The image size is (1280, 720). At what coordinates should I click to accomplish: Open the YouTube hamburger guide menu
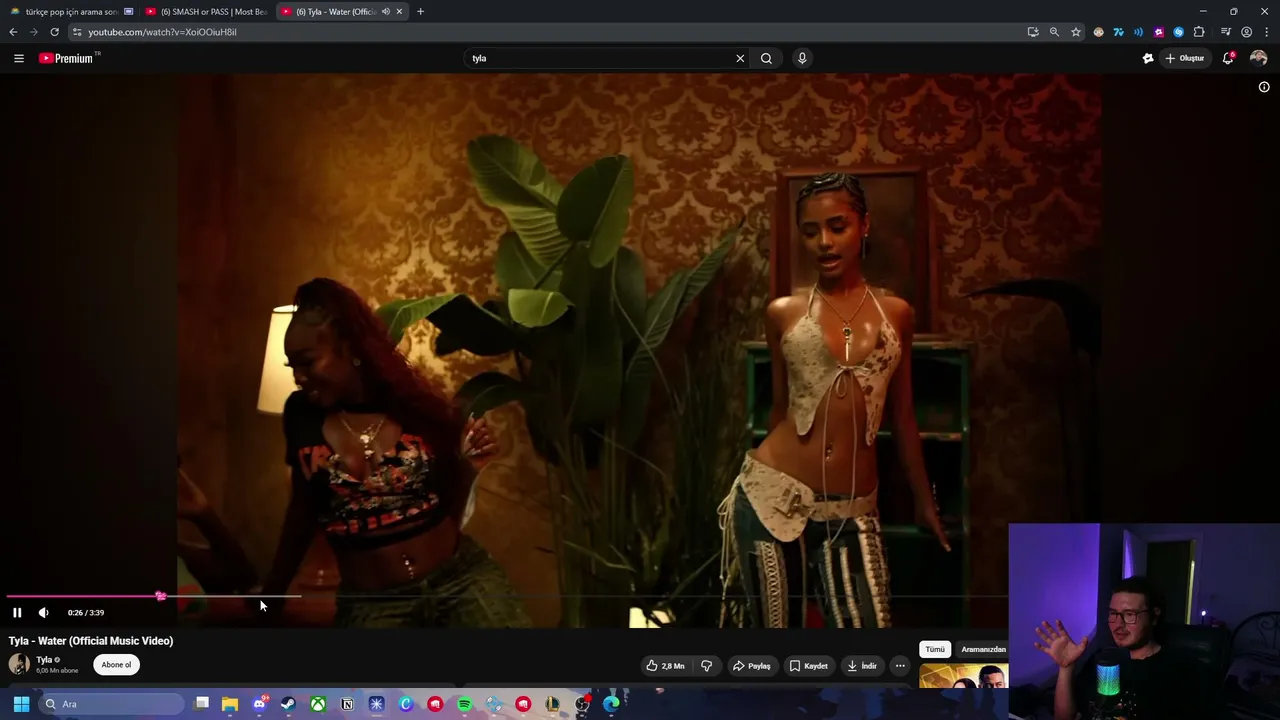click(18, 58)
